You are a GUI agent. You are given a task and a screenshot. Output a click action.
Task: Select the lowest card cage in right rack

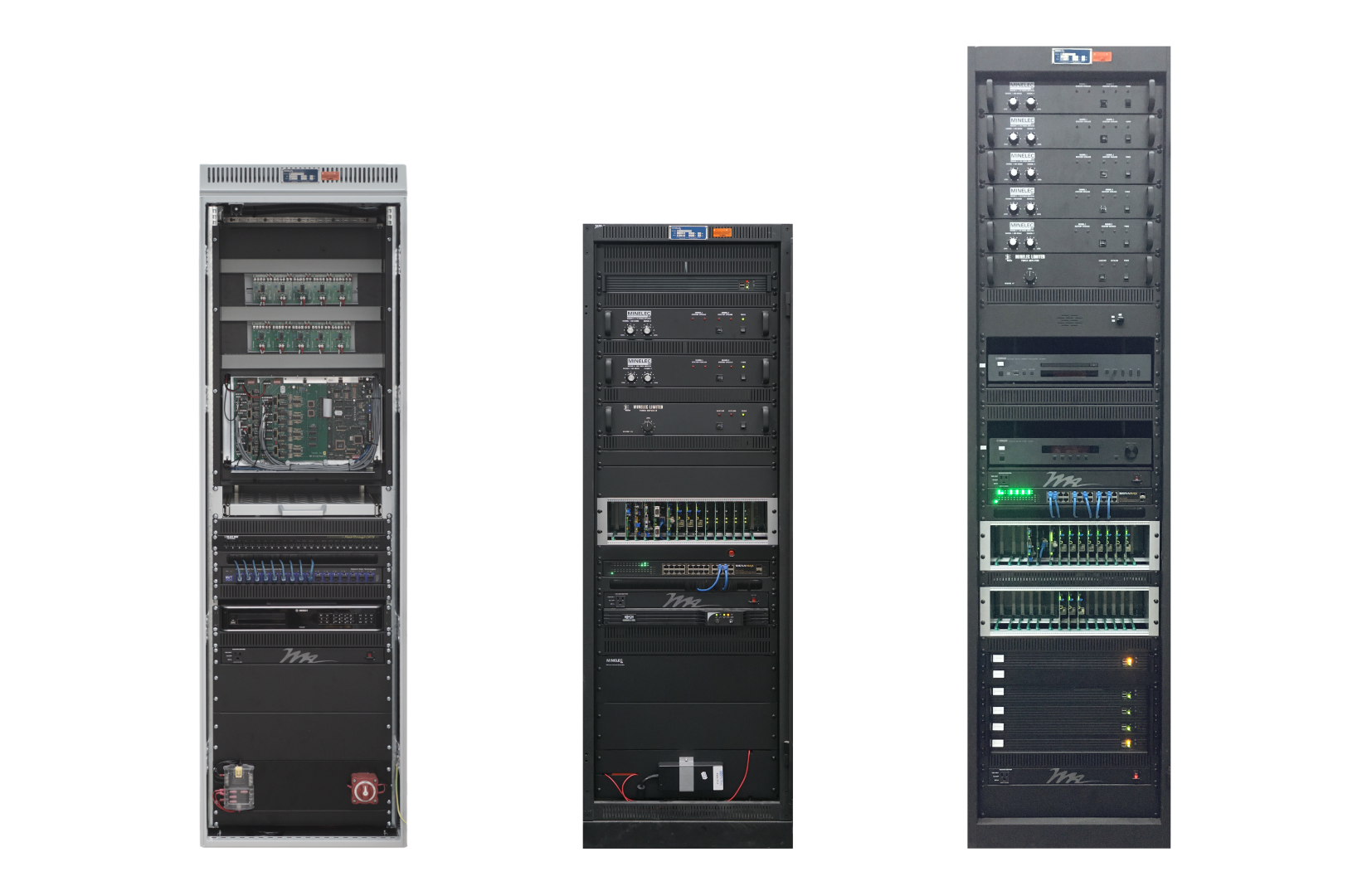pyautogui.click(x=1068, y=611)
